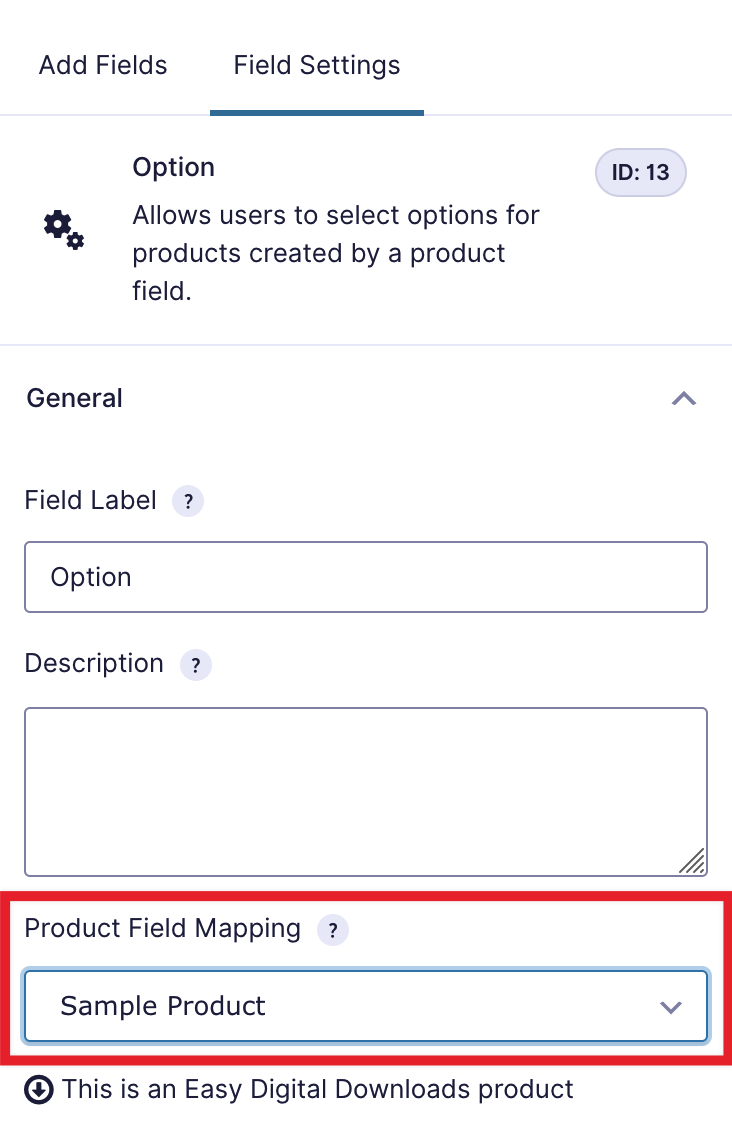The image size is (732, 1132).
Task: Open Description help tooltip icon
Action: 195,665
